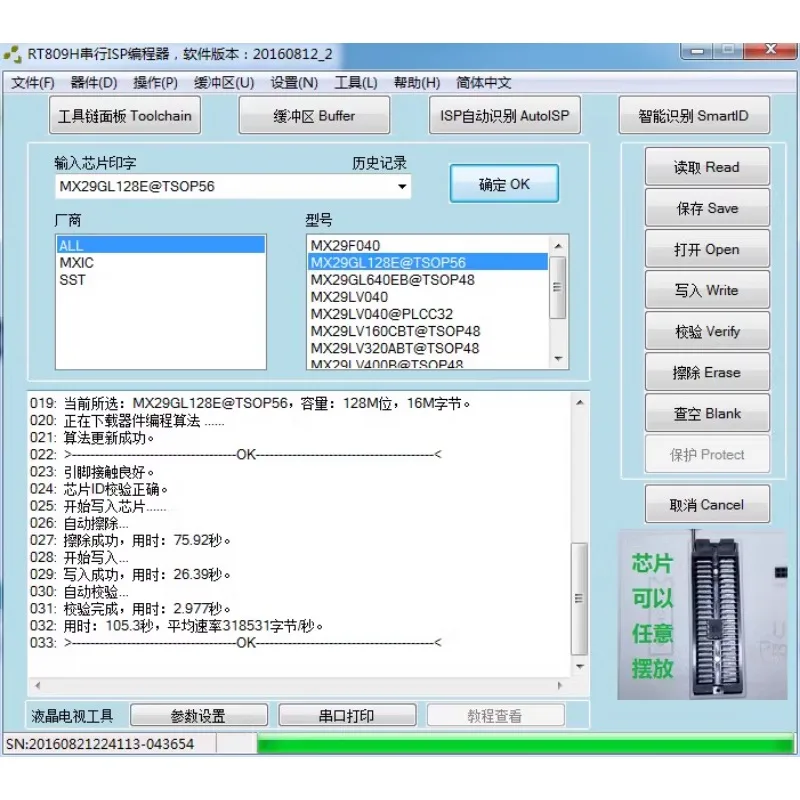This screenshot has height=800, width=800.
Task: Click log panel scroll up arrow
Action: [580, 402]
